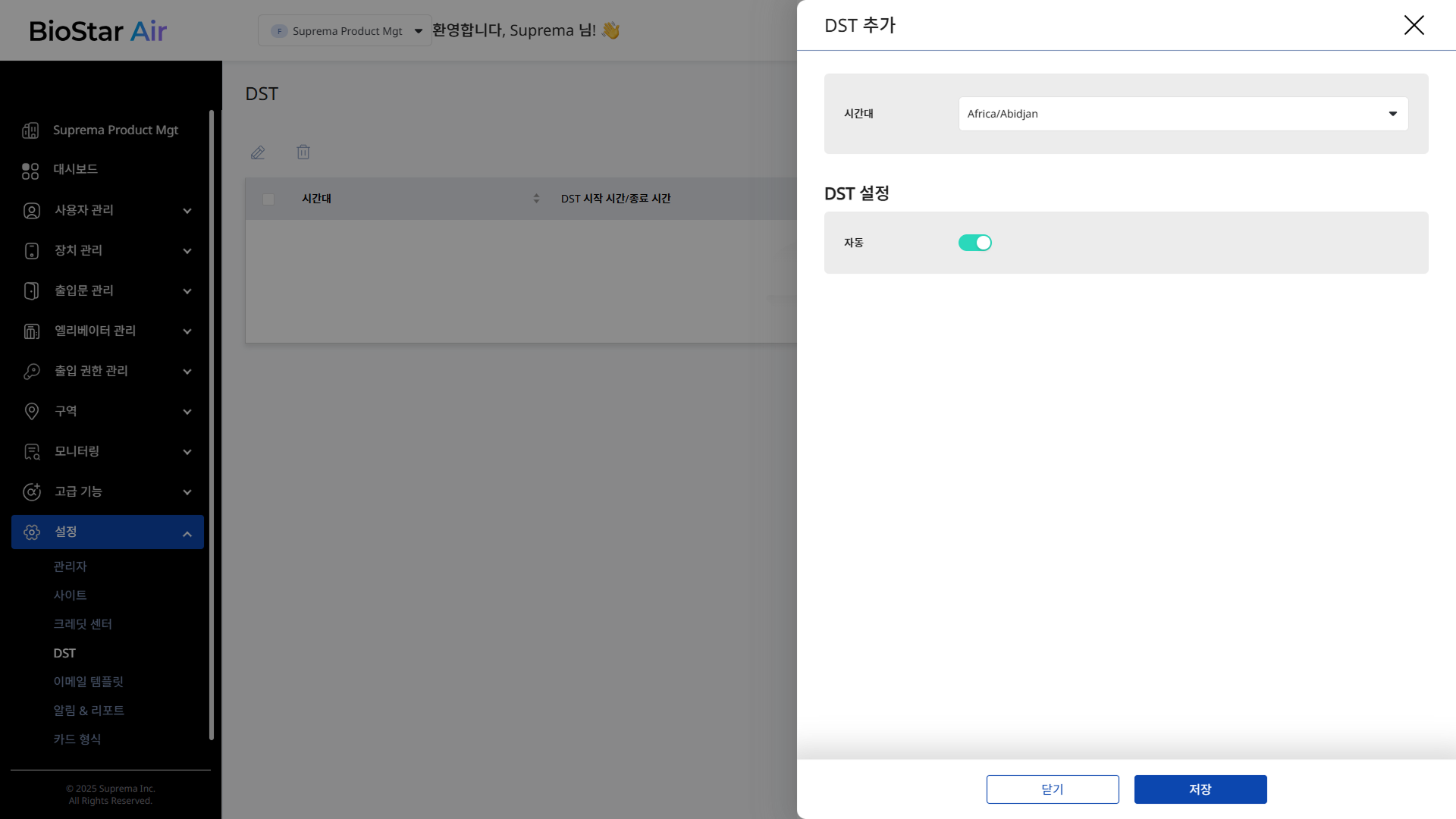Click the monitoring search icon
Screen dimensions: 1456x819
31,452
